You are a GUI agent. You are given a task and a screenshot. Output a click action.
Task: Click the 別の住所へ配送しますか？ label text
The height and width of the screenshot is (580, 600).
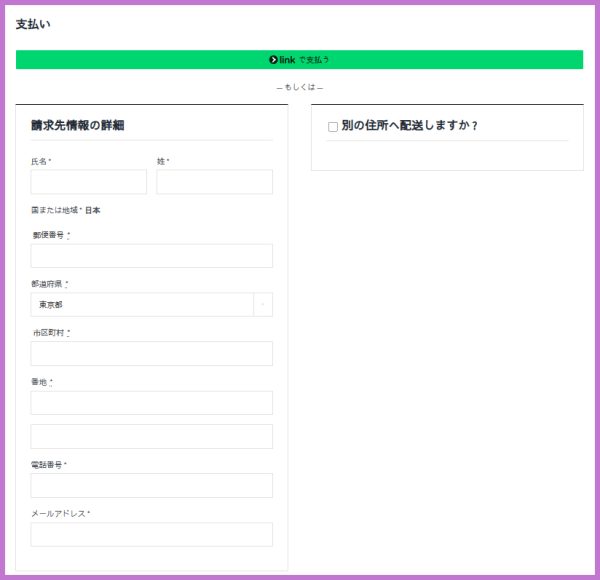coord(409,126)
